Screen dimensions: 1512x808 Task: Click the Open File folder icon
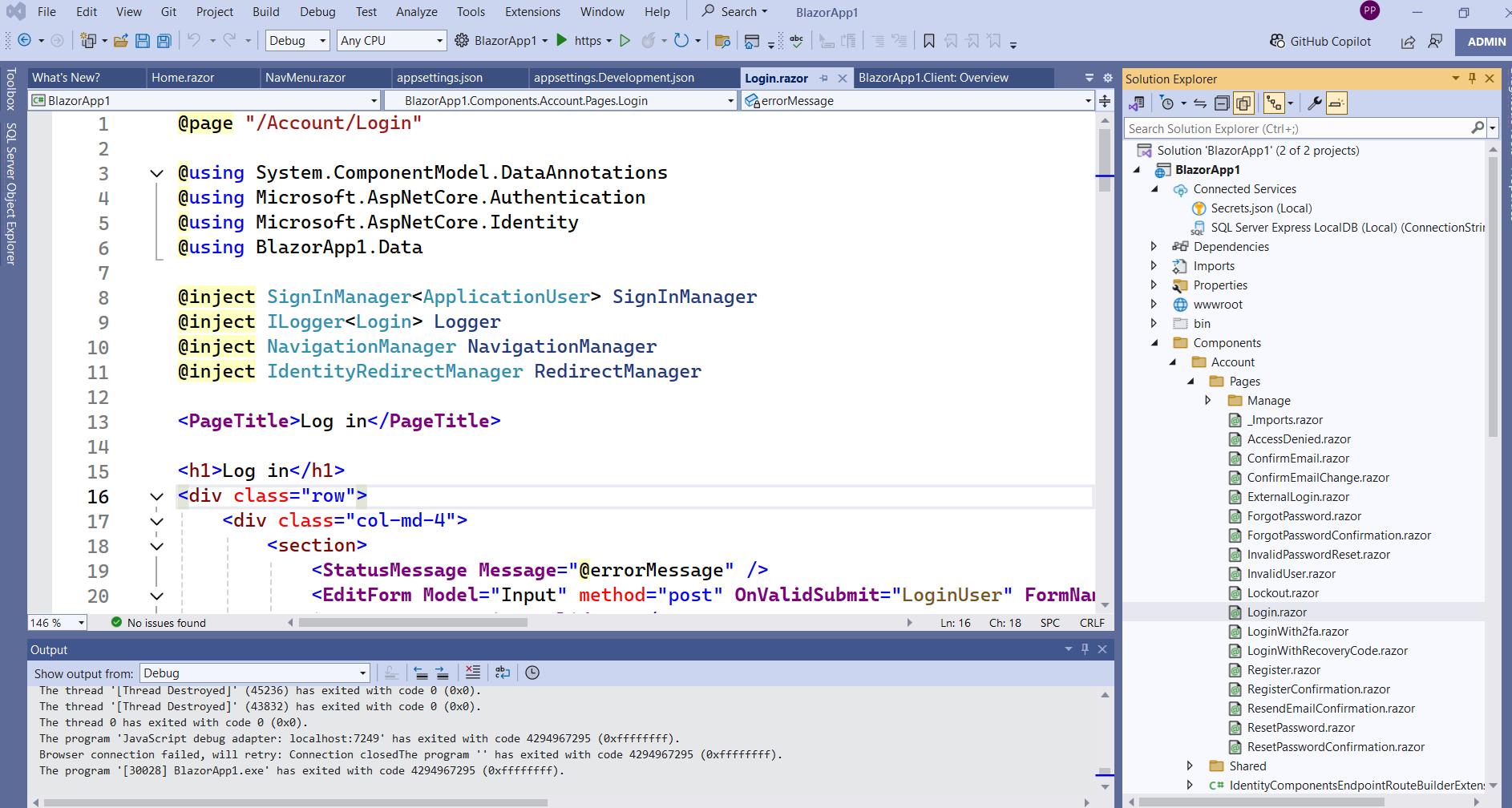[121, 41]
